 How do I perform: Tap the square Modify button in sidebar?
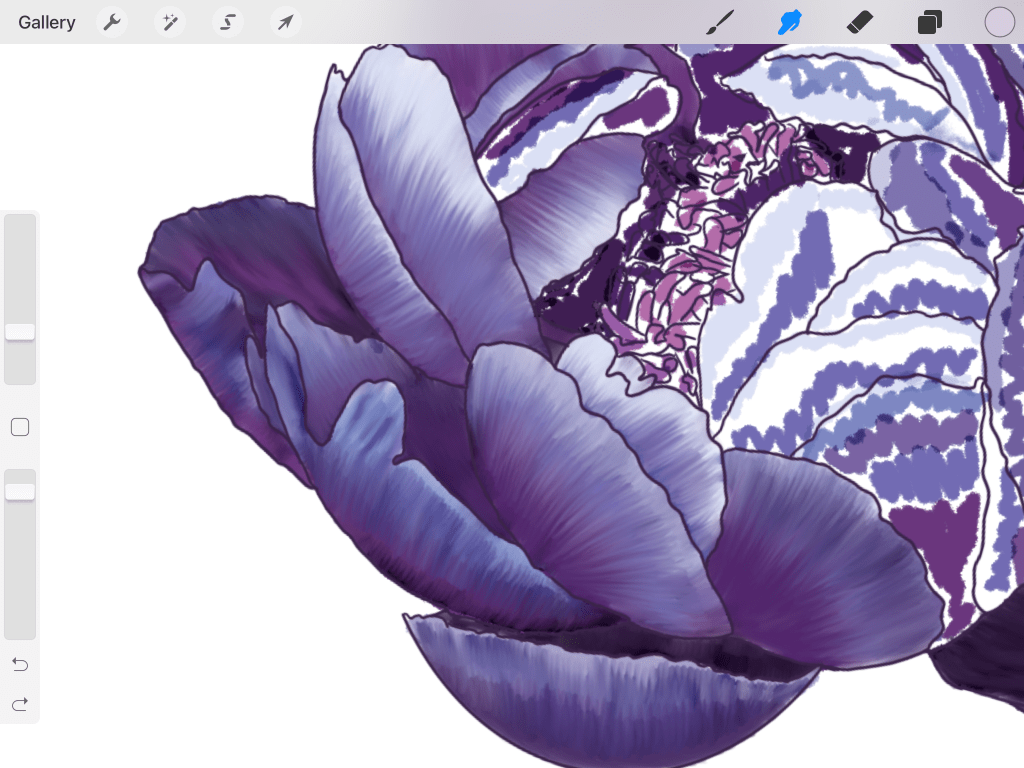[20, 427]
